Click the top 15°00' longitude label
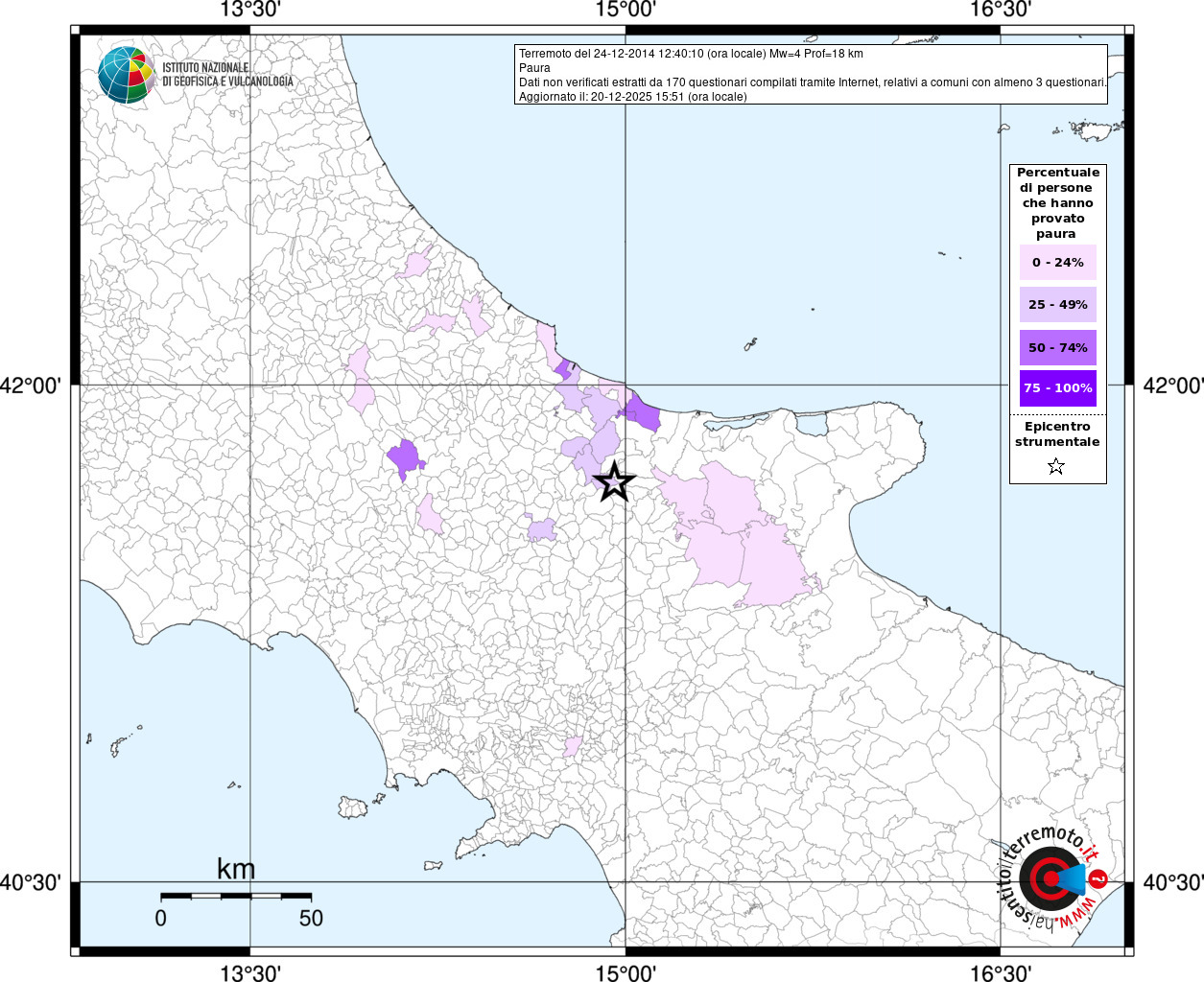Viewport: 1204px width, 982px height. pyautogui.click(x=626, y=10)
